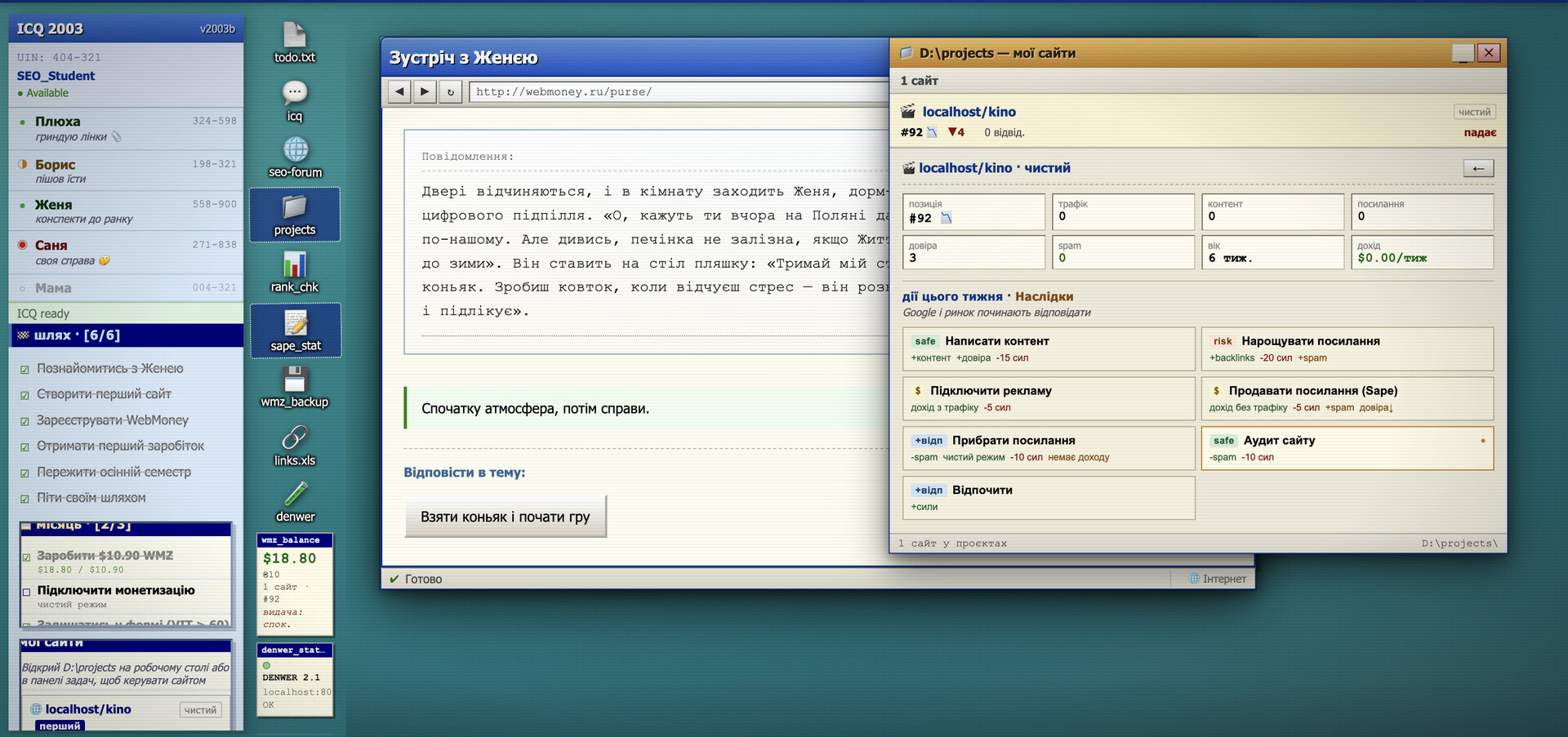Viewport: 1568px width, 737px height.
Task: Choose the Прибрати посилання action
Action: click(x=1049, y=448)
